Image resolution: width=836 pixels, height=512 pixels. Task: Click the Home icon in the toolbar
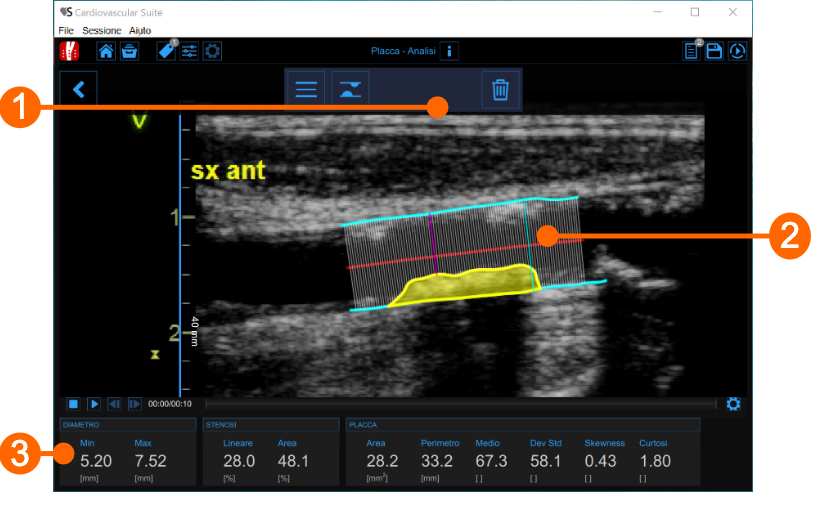(105, 52)
